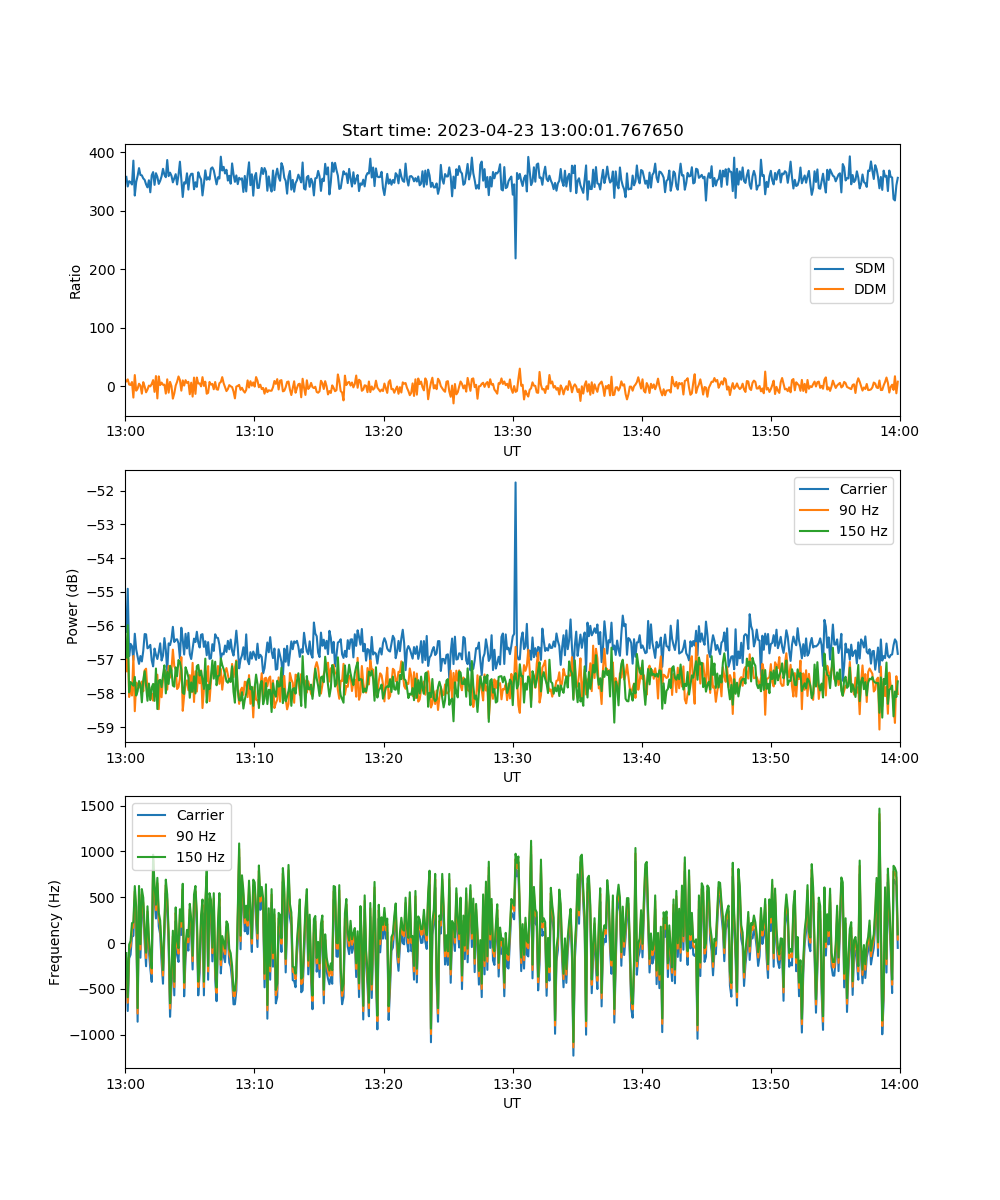Click the −54 tick on the Power axis
Screen dimensions: 1000x1200
click(104, 558)
